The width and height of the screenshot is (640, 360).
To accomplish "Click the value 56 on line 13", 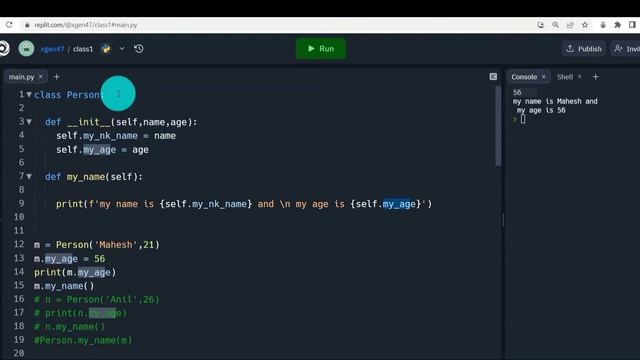I will 100,259.
